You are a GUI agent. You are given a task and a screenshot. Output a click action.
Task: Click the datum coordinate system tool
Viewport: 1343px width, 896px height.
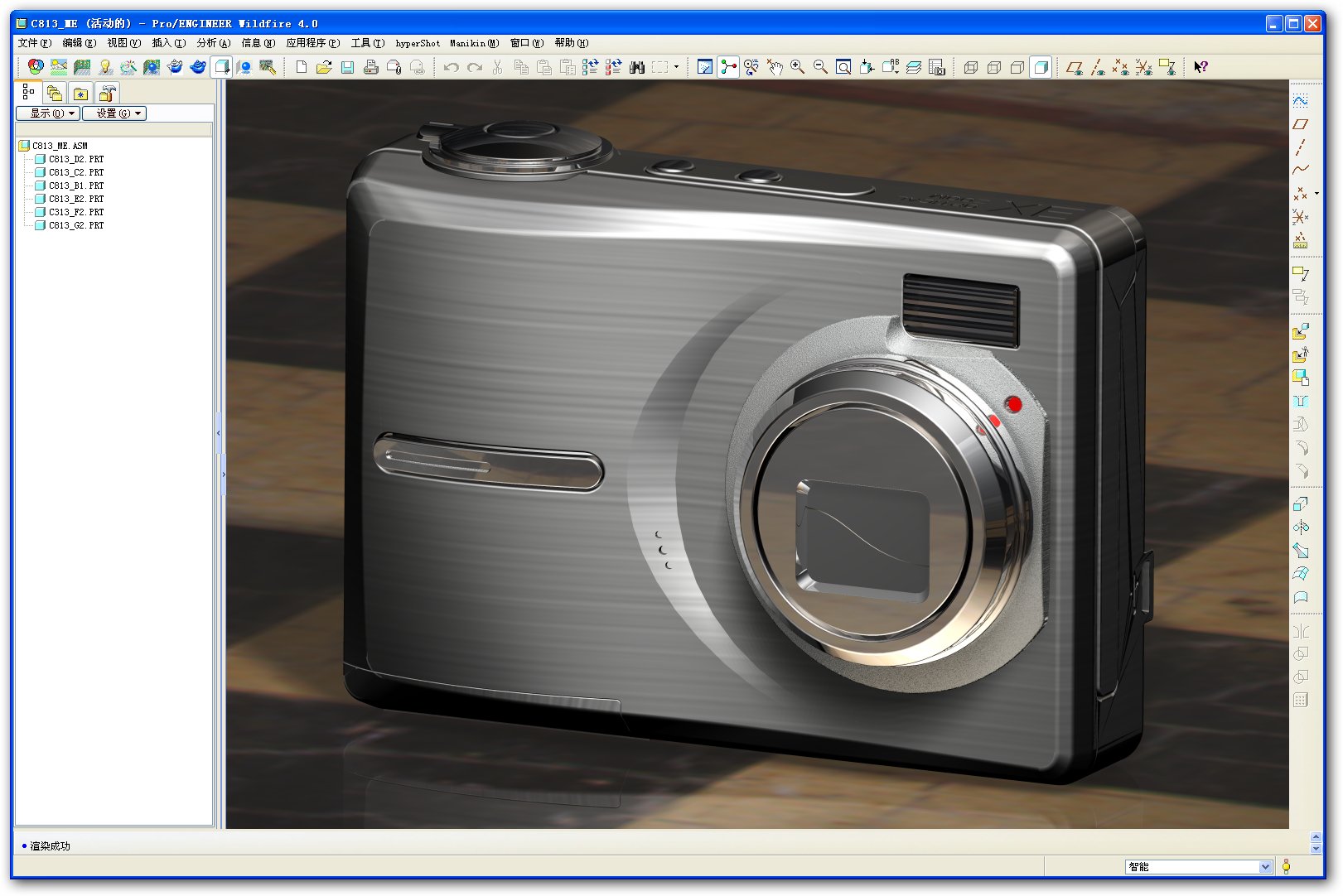pyautogui.click(x=1301, y=217)
